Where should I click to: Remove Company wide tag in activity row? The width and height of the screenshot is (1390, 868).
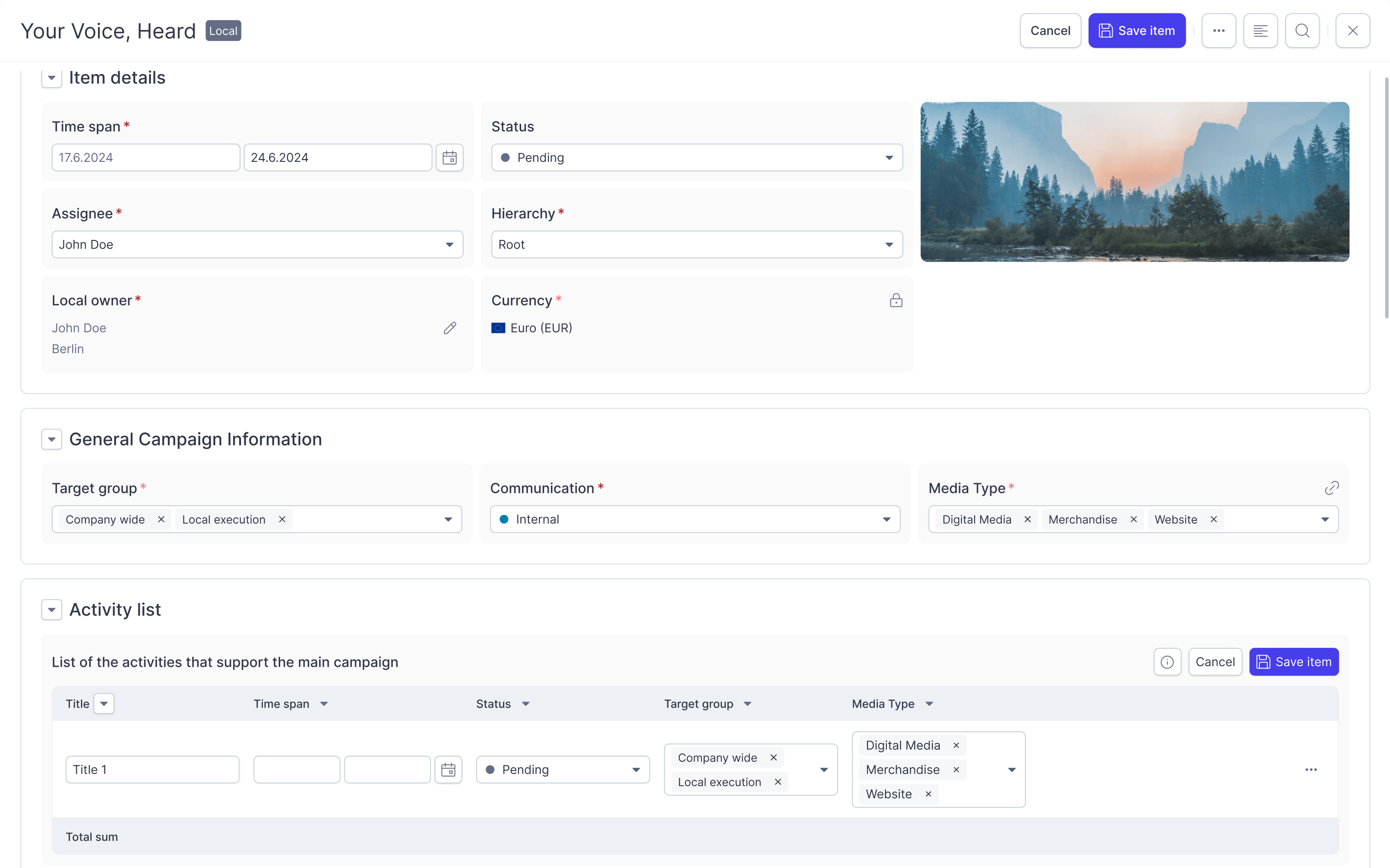coord(774,758)
